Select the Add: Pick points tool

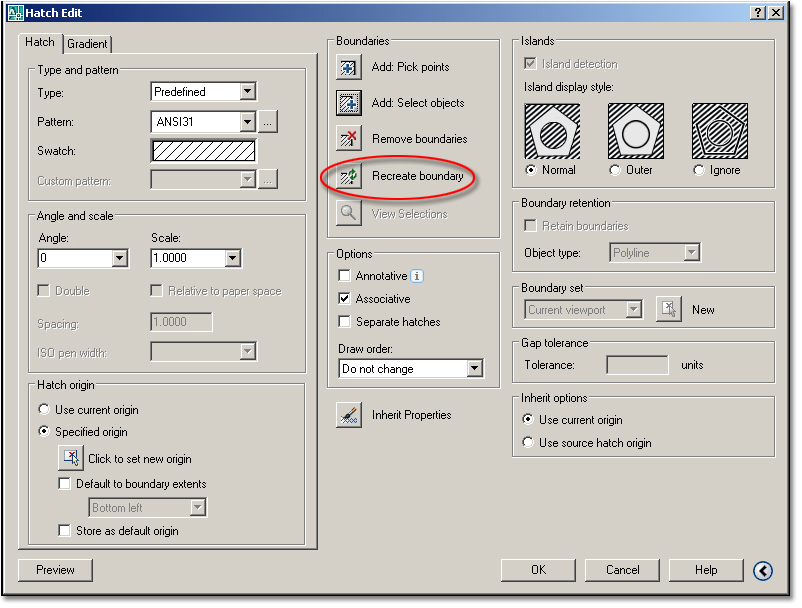[351, 68]
